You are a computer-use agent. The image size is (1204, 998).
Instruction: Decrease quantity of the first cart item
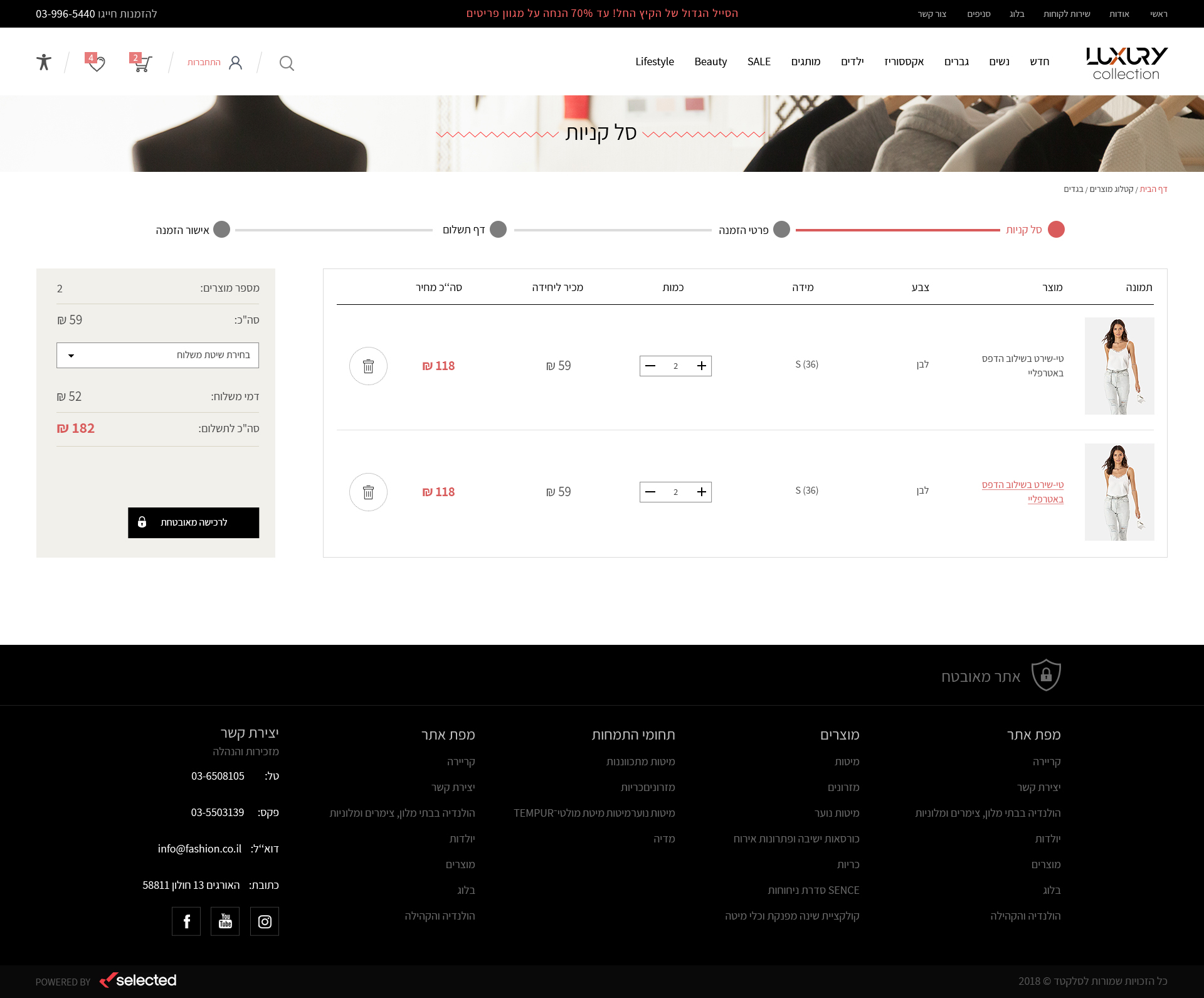coord(650,366)
